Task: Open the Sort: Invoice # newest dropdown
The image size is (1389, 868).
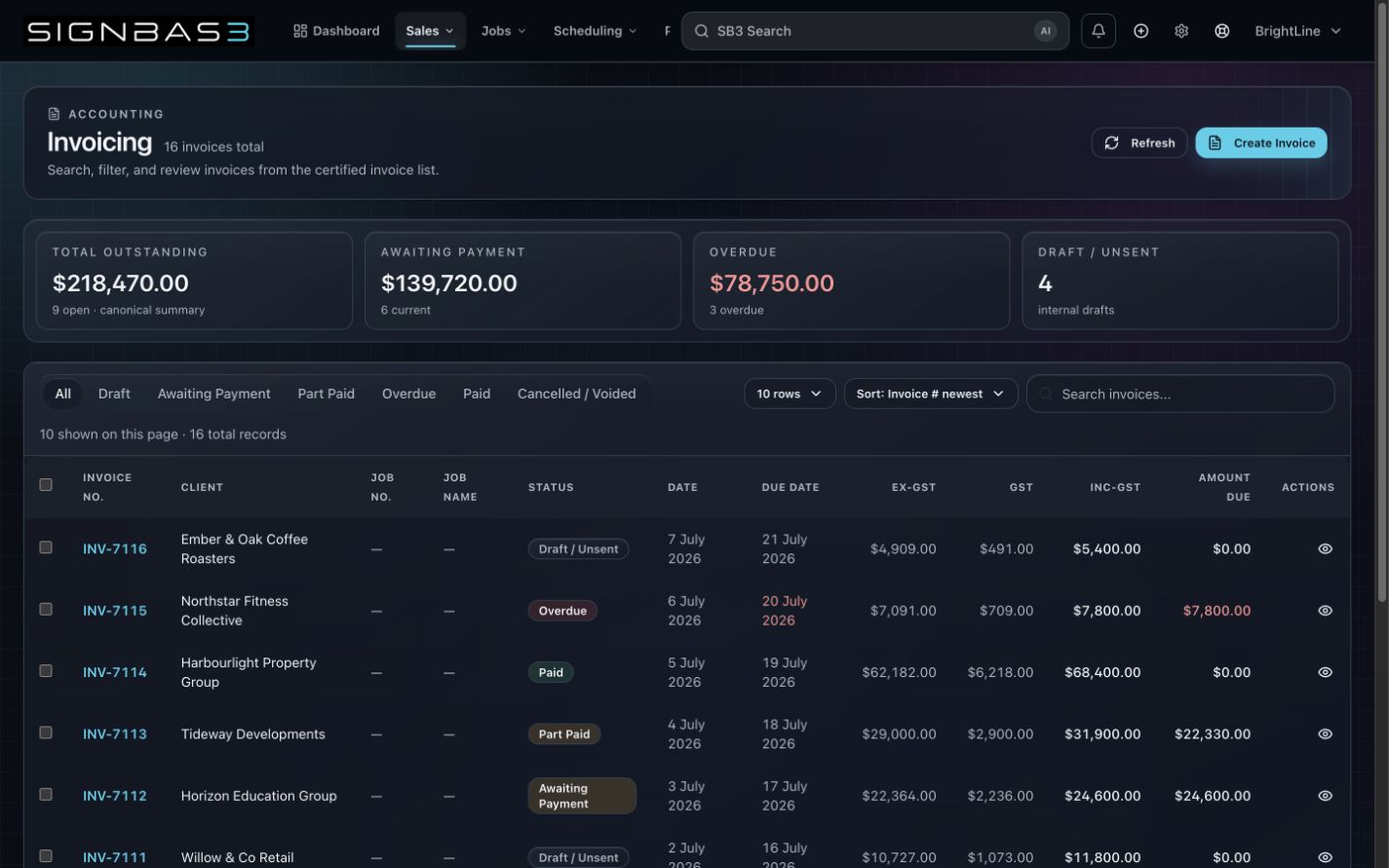Action: 931,394
